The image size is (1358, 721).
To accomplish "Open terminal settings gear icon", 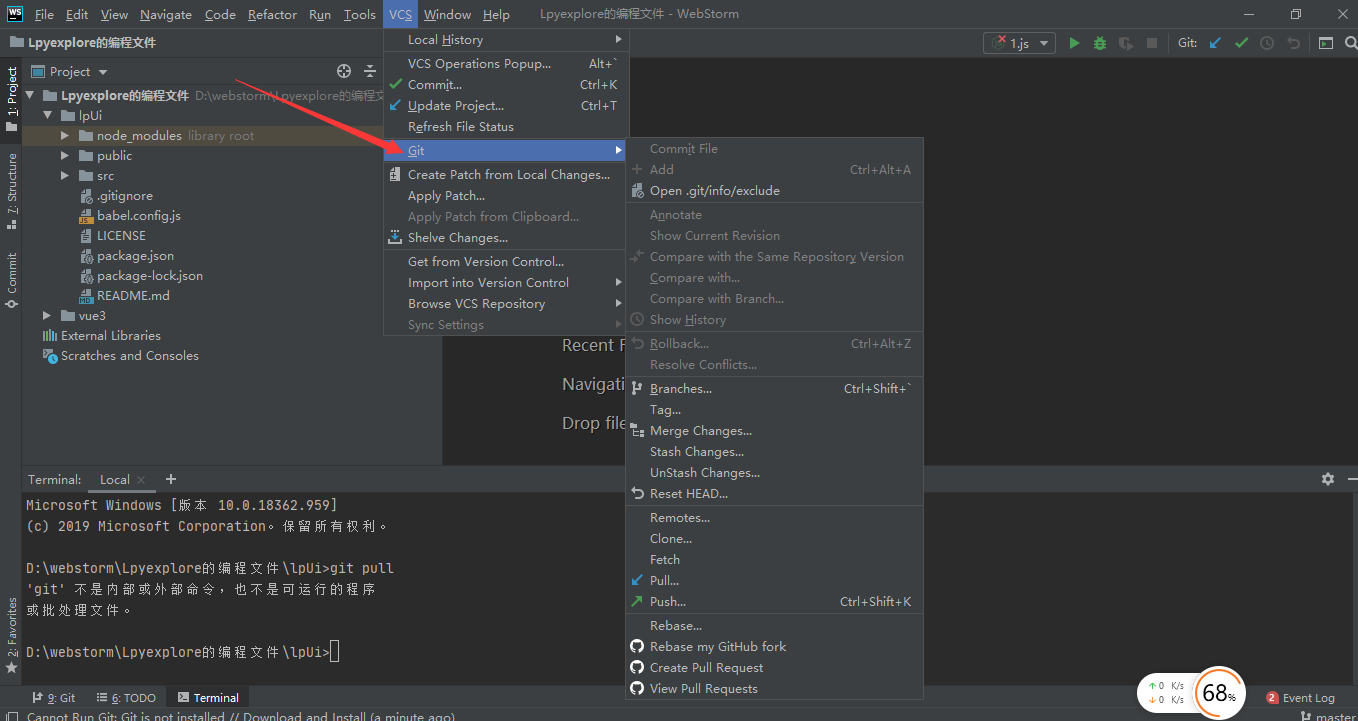I will click(1328, 479).
